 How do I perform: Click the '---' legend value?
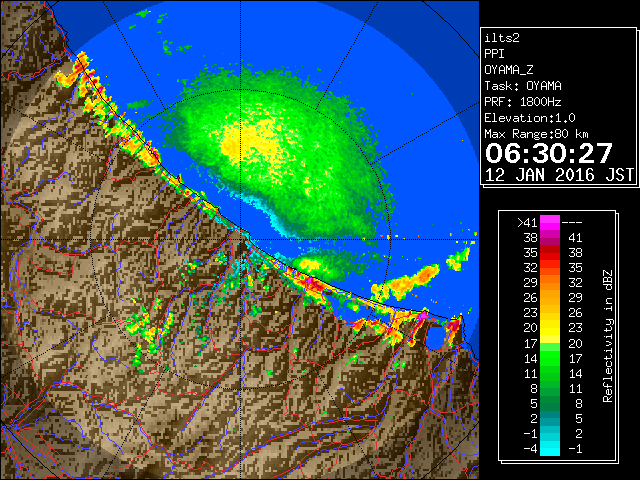coord(572,222)
